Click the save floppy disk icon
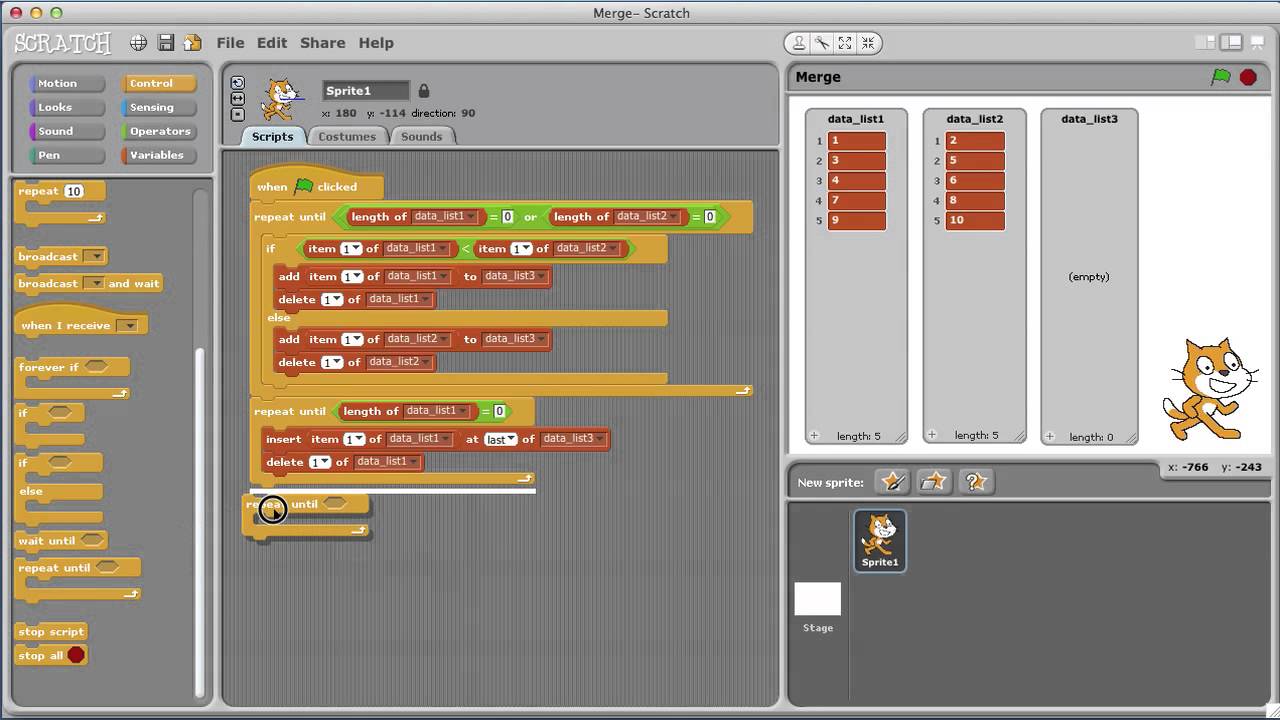This screenshot has height=720, width=1280. point(166,43)
